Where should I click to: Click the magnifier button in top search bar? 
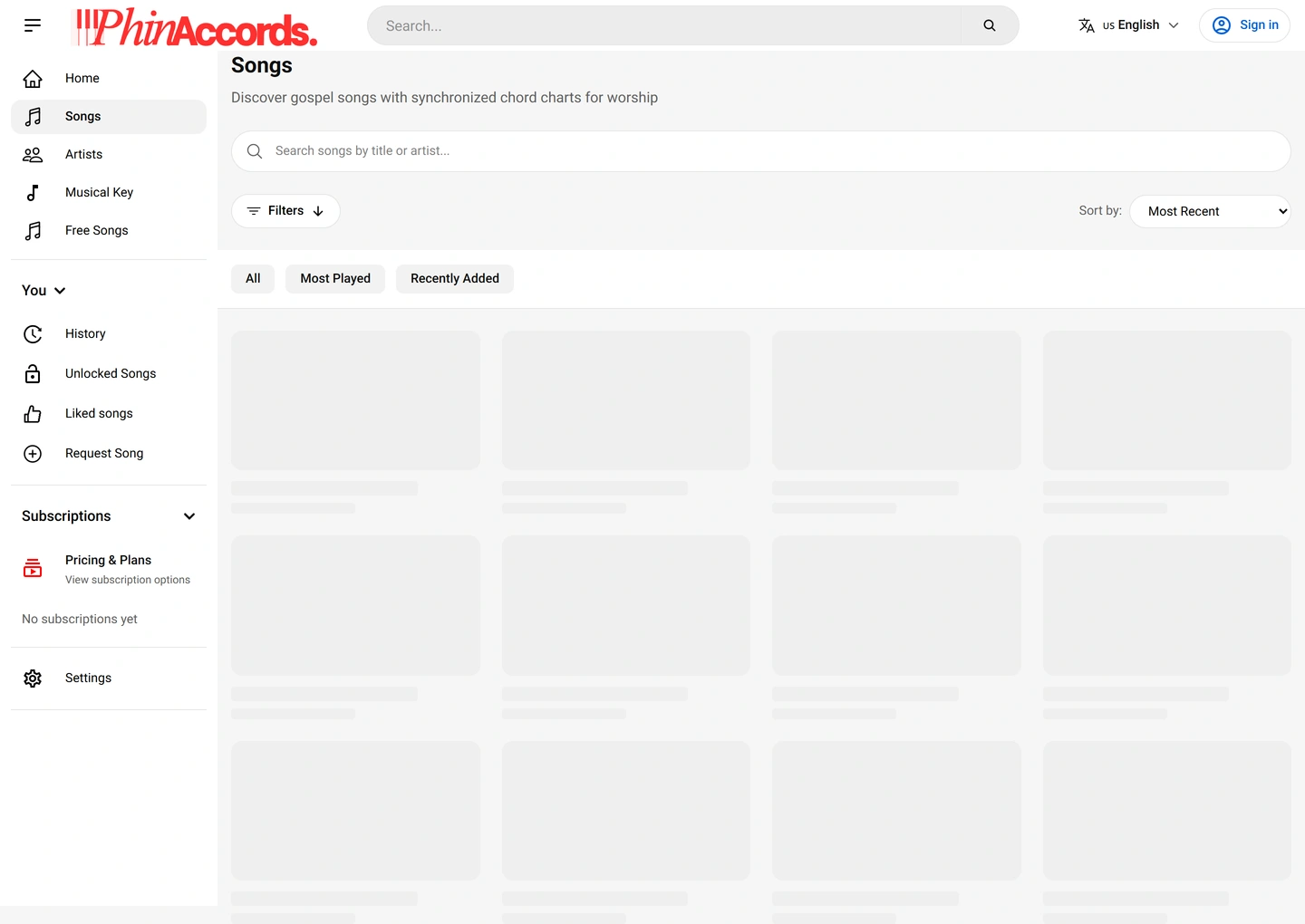click(990, 25)
